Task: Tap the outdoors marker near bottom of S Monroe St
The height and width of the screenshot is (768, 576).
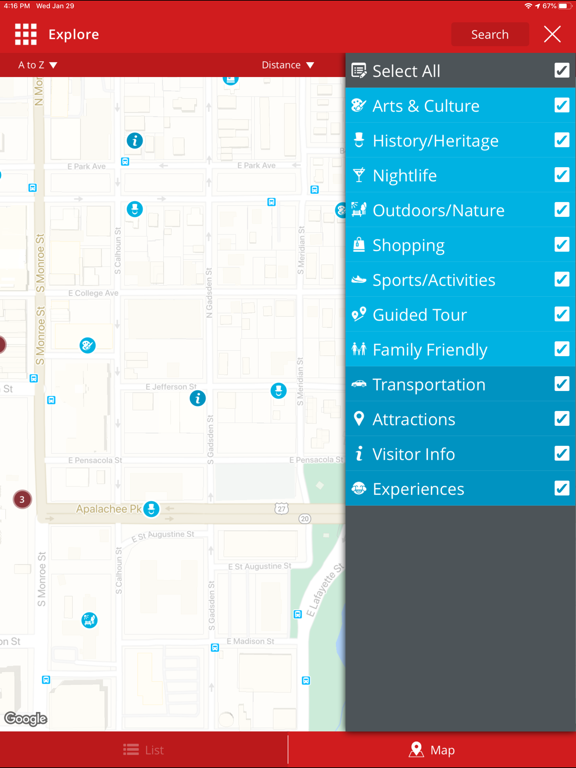Action: tap(89, 620)
